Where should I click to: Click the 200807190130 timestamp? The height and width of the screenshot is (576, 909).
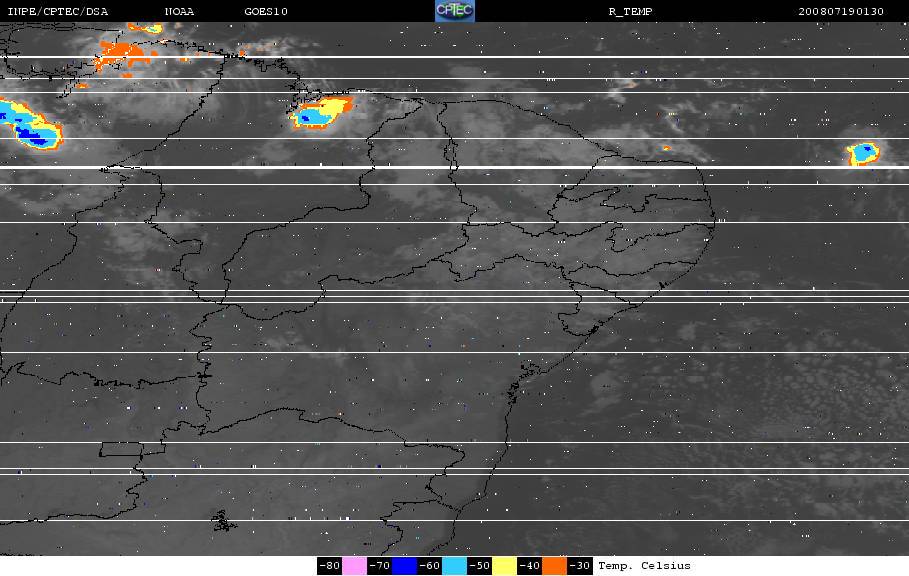[x=841, y=12]
